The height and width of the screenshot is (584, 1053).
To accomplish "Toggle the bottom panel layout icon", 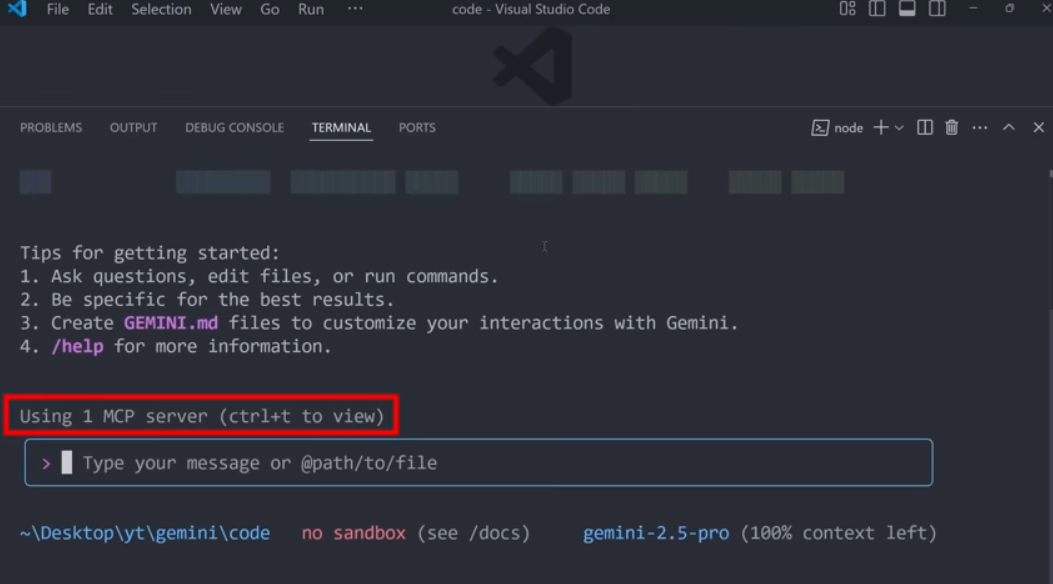I will (907, 9).
